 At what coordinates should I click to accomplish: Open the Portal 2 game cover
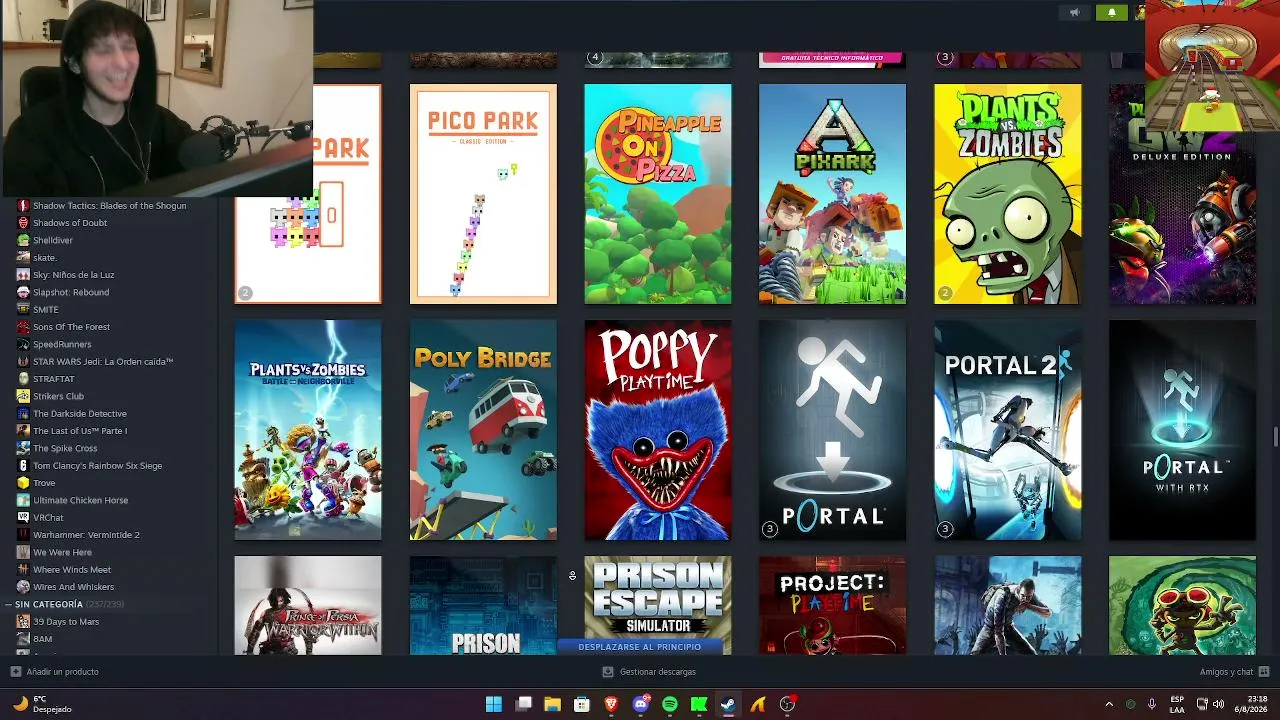(1007, 430)
